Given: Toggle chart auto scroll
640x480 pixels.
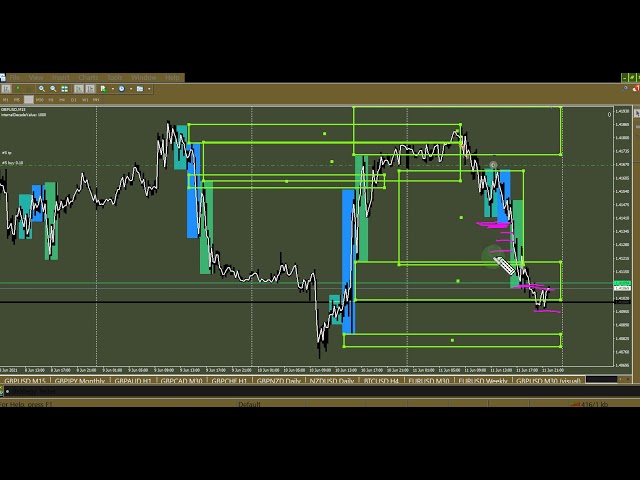Looking at the screenshot, I should pos(78,89).
